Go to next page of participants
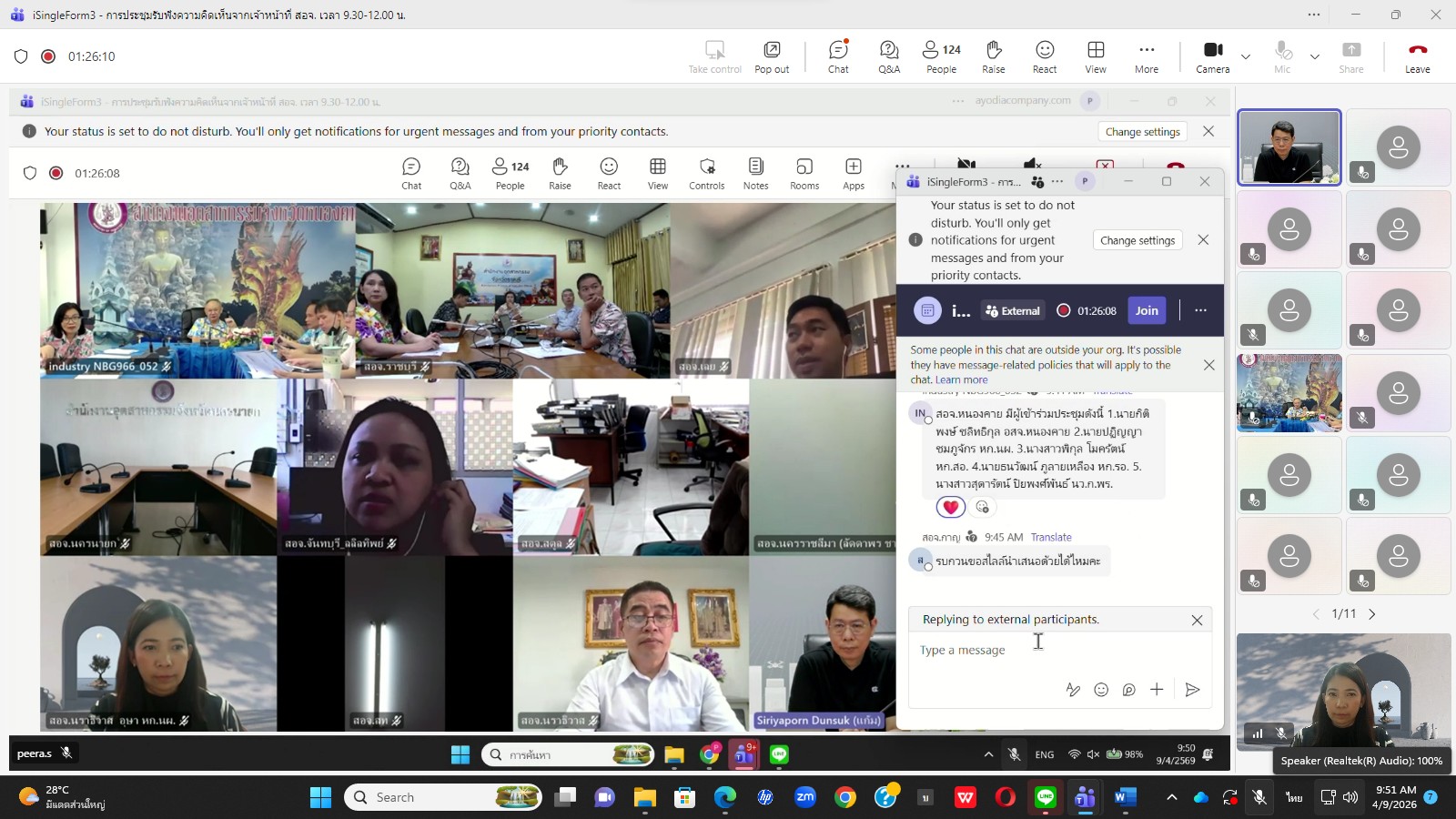 [1372, 614]
